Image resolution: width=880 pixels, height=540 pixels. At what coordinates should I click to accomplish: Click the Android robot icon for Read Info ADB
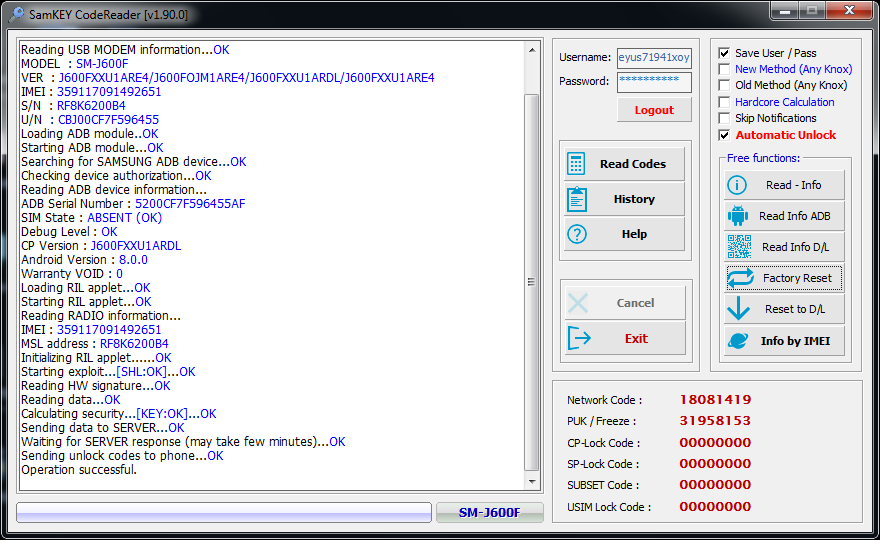(737, 216)
